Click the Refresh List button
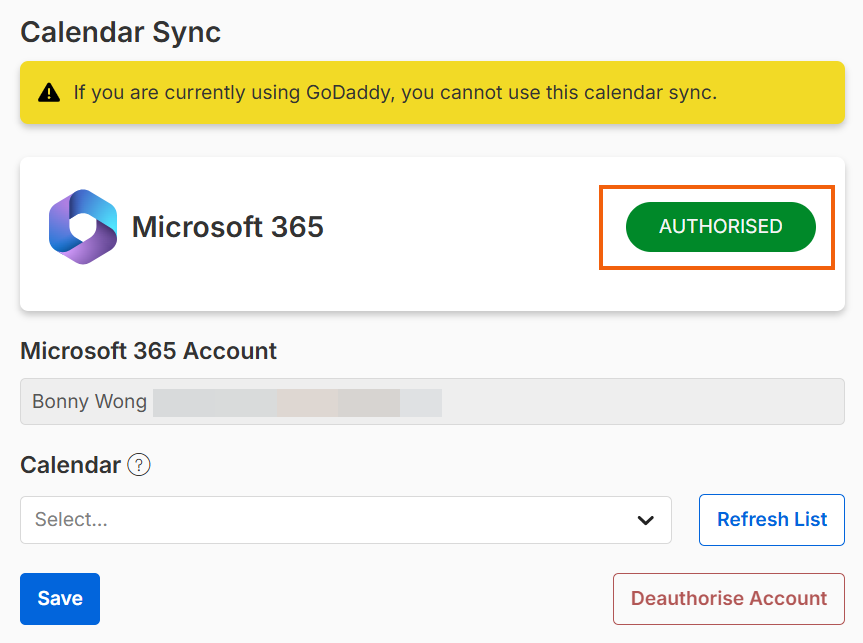Viewport: 863px width, 643px height. point(772,520)
